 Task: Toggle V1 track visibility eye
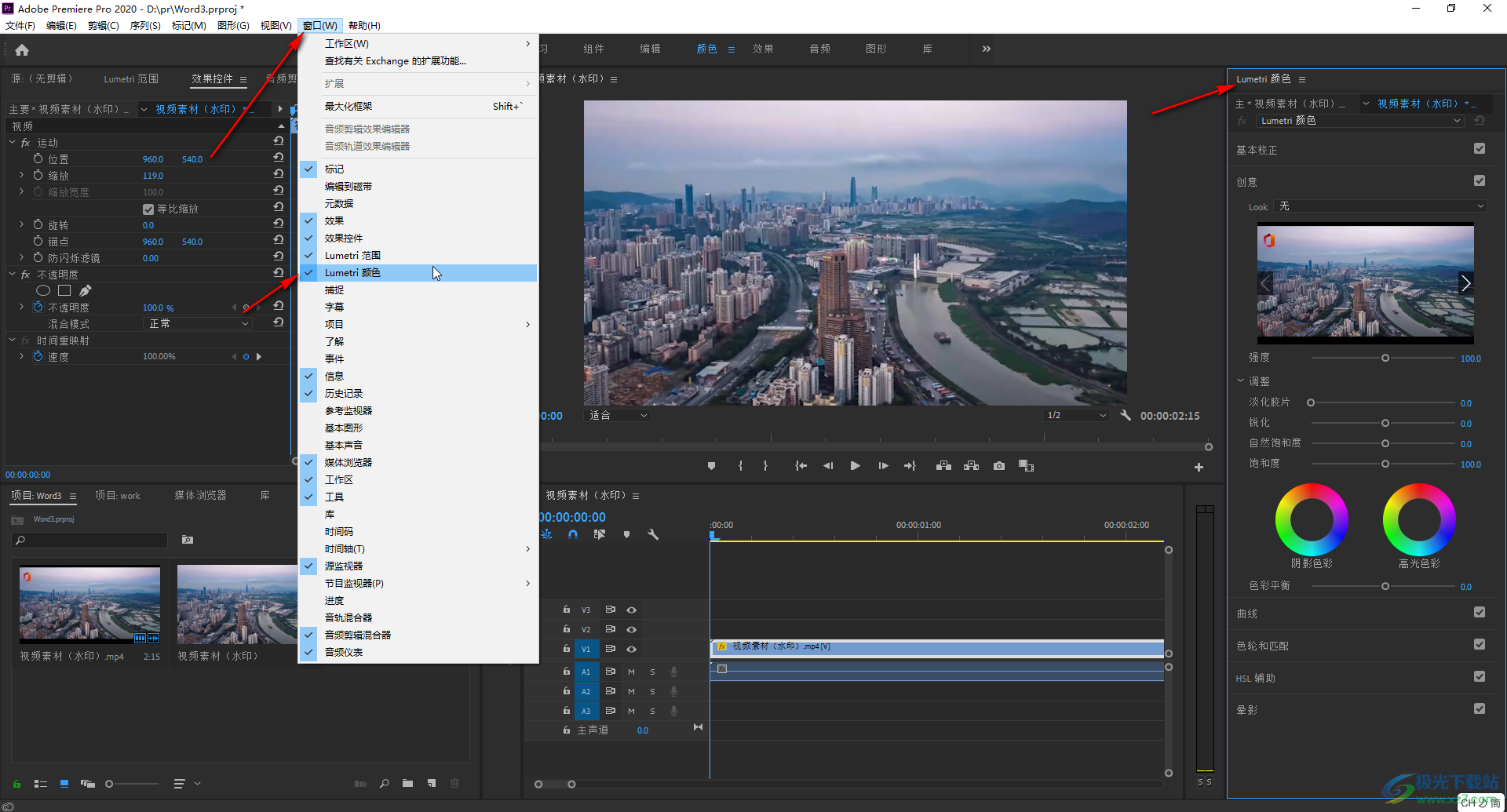[631, 649]
